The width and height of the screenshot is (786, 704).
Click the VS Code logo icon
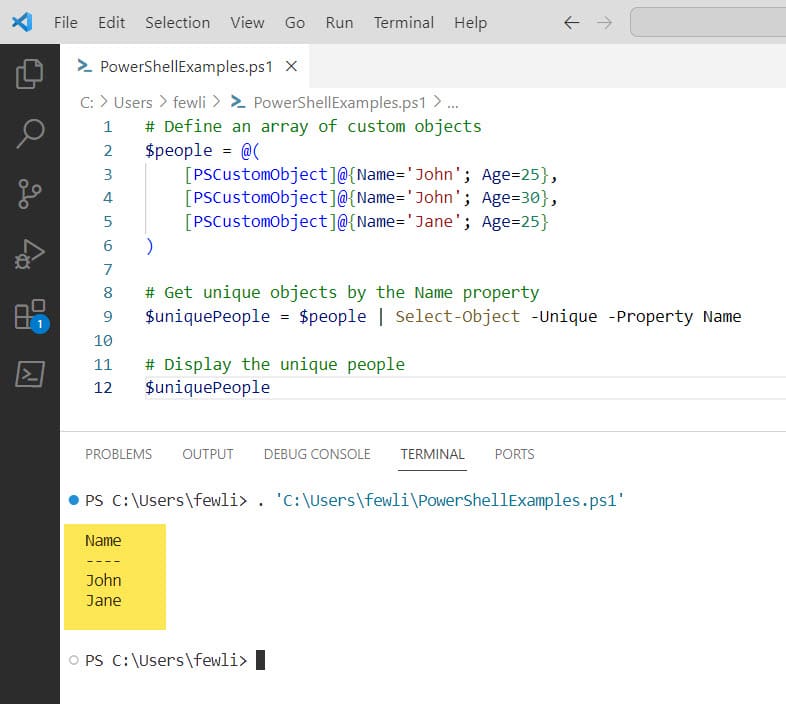pyautogui.click(x=22, y=23)
